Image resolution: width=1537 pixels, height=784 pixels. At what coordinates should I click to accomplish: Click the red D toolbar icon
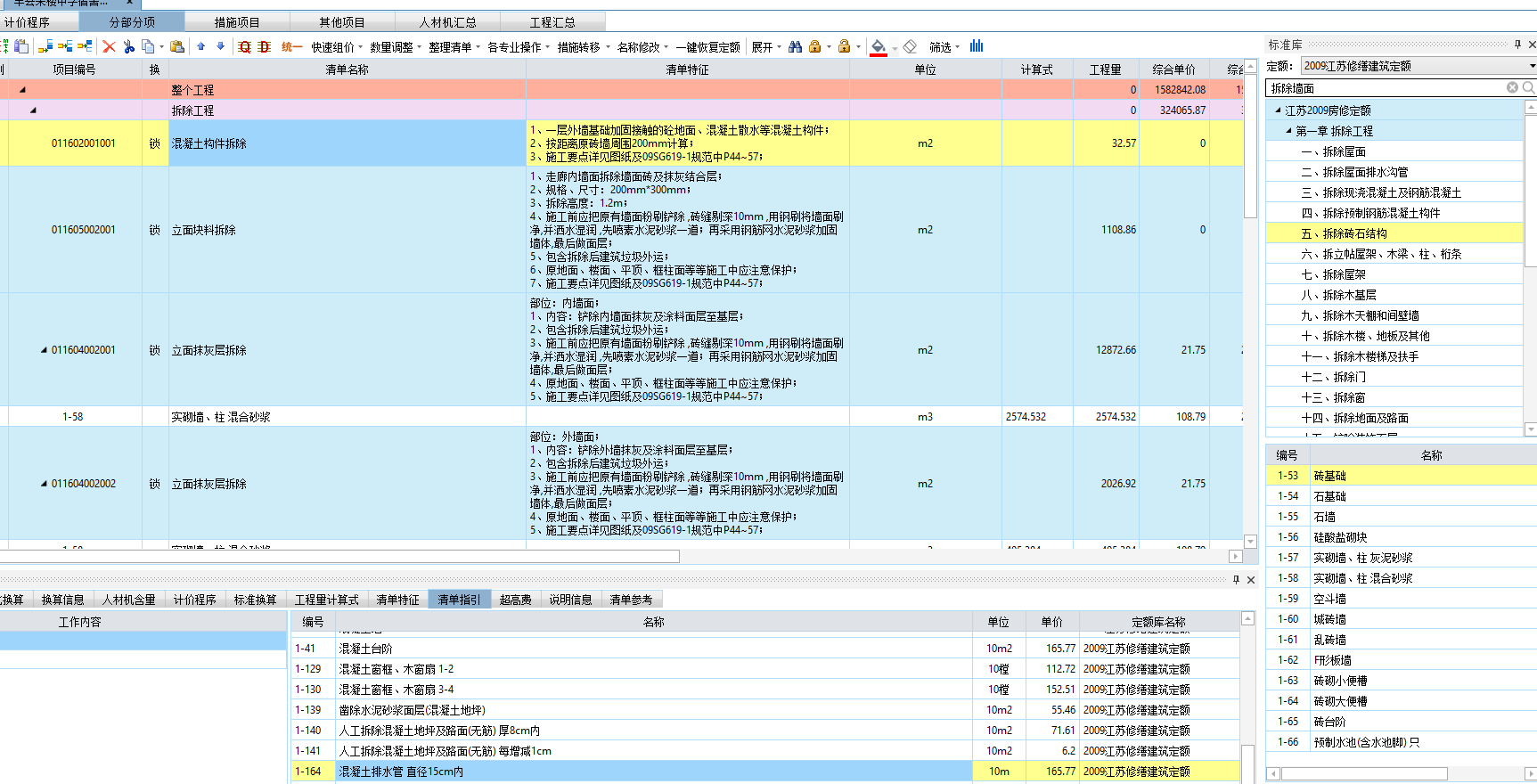coord(265,46)
